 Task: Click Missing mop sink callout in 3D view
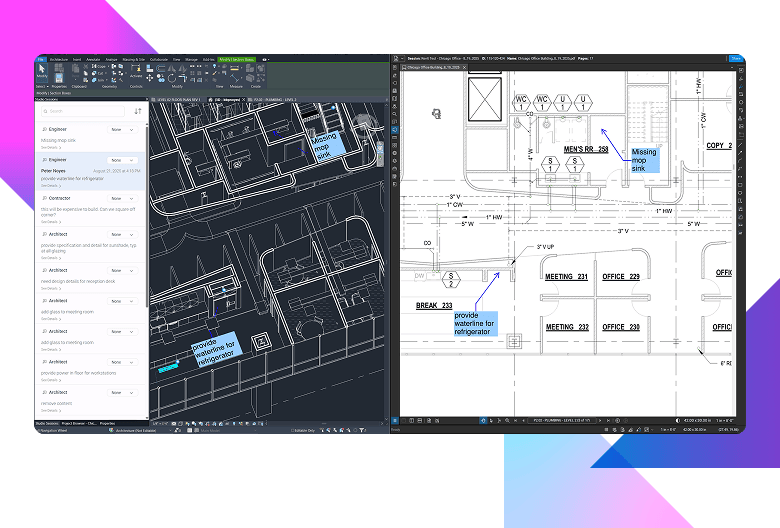pyautogui.click(x=326, y=146)
